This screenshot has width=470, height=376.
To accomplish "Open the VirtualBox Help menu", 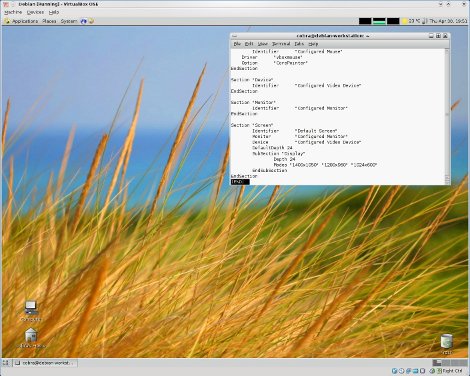I will coord(54,12).
